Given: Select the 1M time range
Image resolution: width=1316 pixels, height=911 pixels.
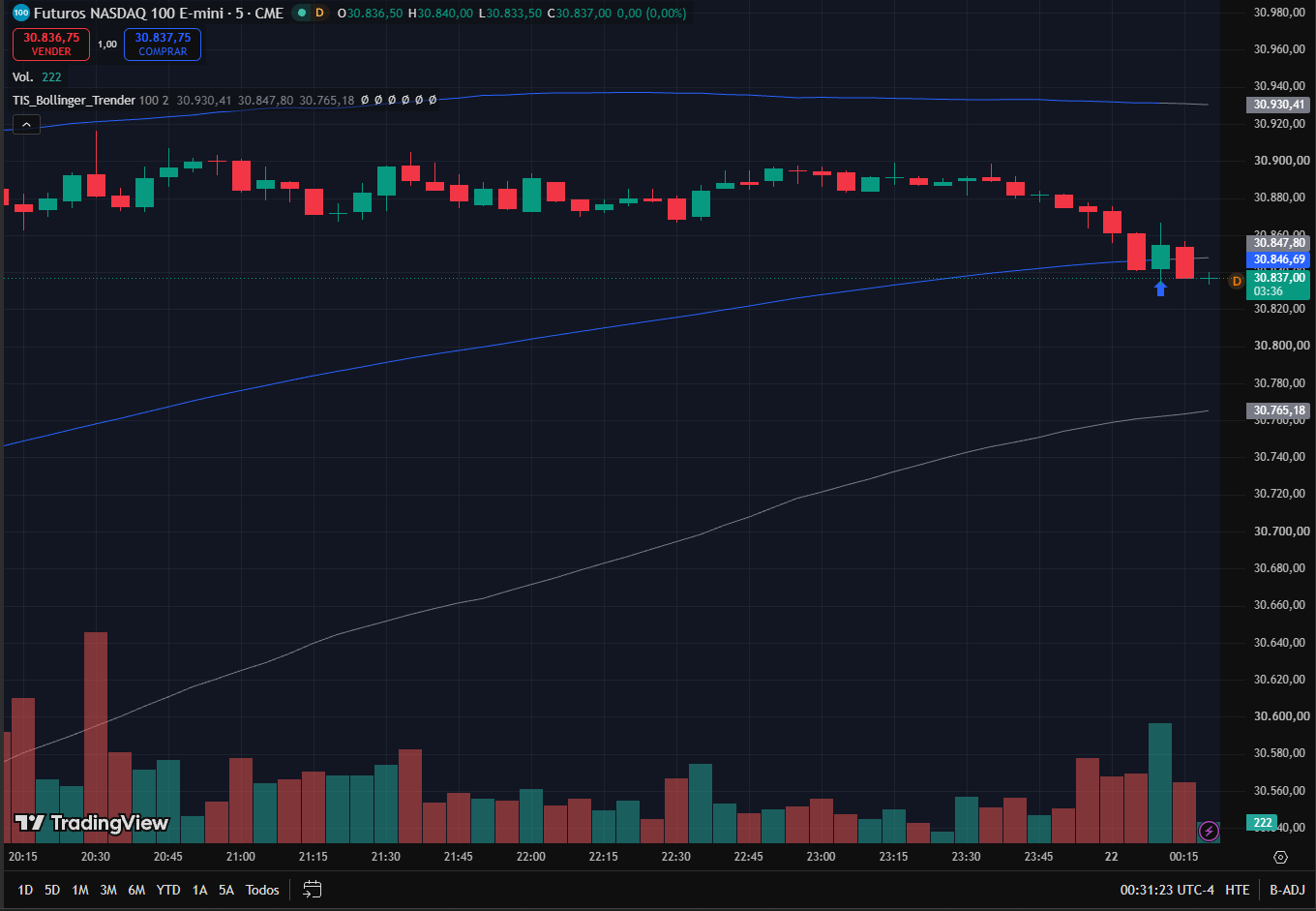Looking at the screenshot, I should coord(80,890).
